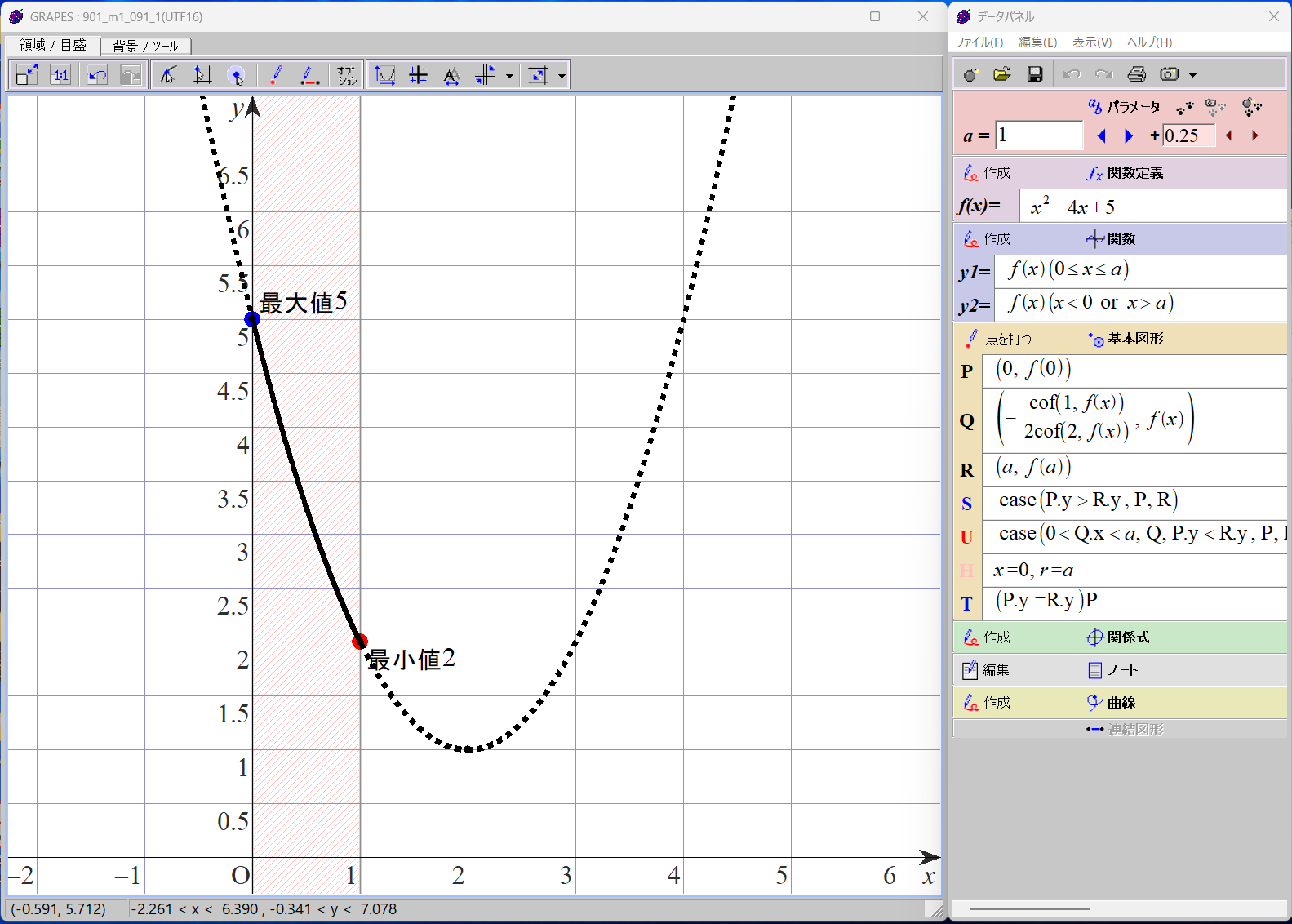Click the open folder icon in data panel
The width and height of the screenshot is (1292, 924).
click(x=1002, y=75)
